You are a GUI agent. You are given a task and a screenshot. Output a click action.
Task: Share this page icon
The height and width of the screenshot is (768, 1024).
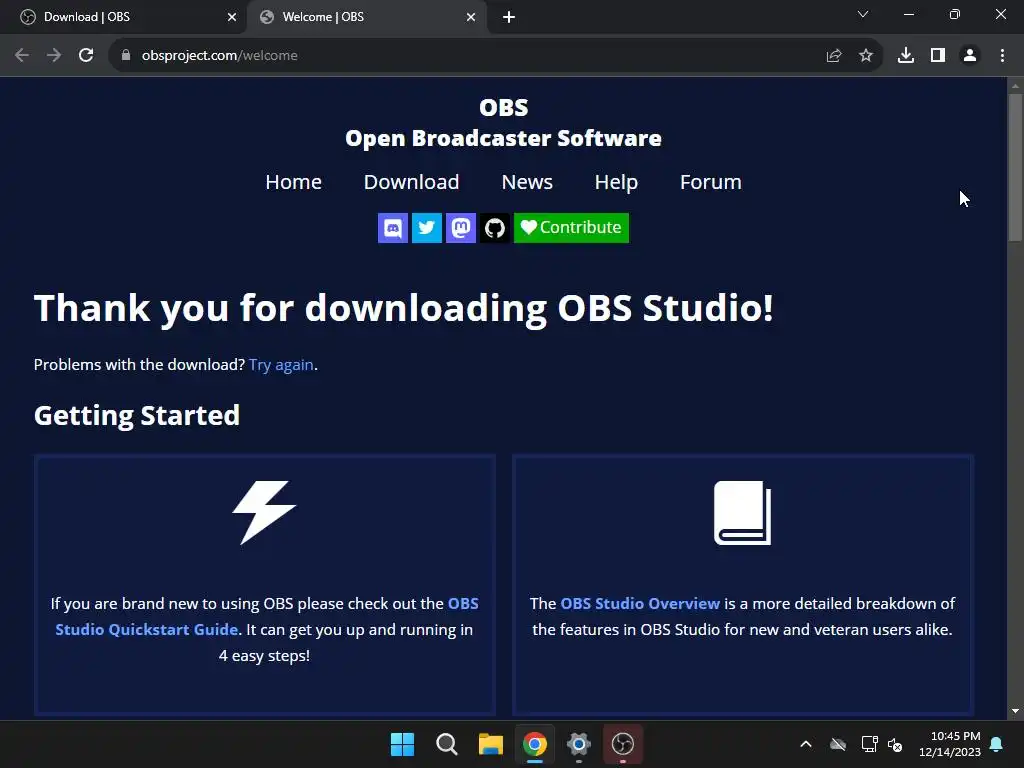click(x=834, y=56)
